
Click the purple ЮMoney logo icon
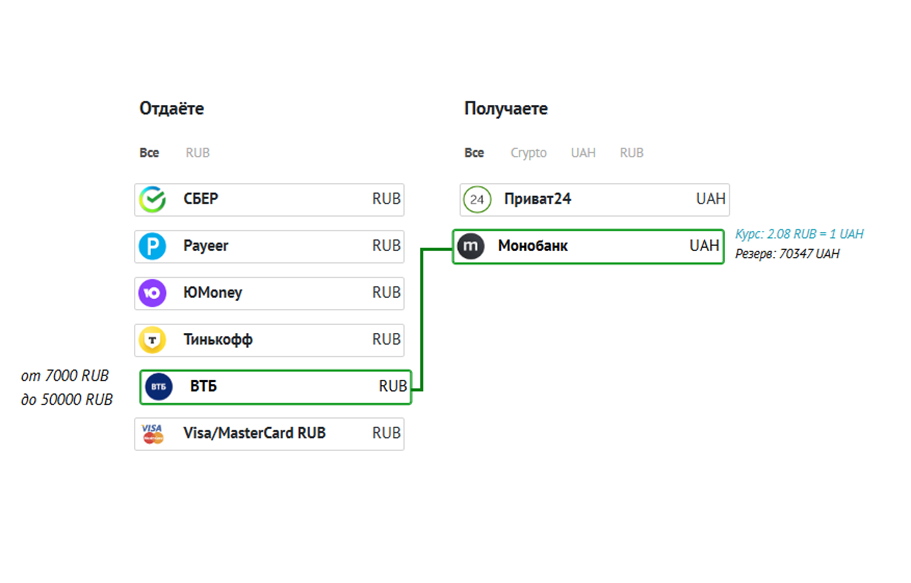coord(152,293)
